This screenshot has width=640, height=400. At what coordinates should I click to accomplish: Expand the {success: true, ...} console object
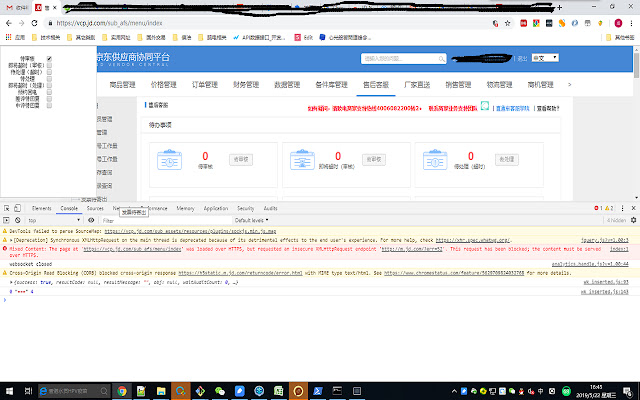[x=11, y=282]
